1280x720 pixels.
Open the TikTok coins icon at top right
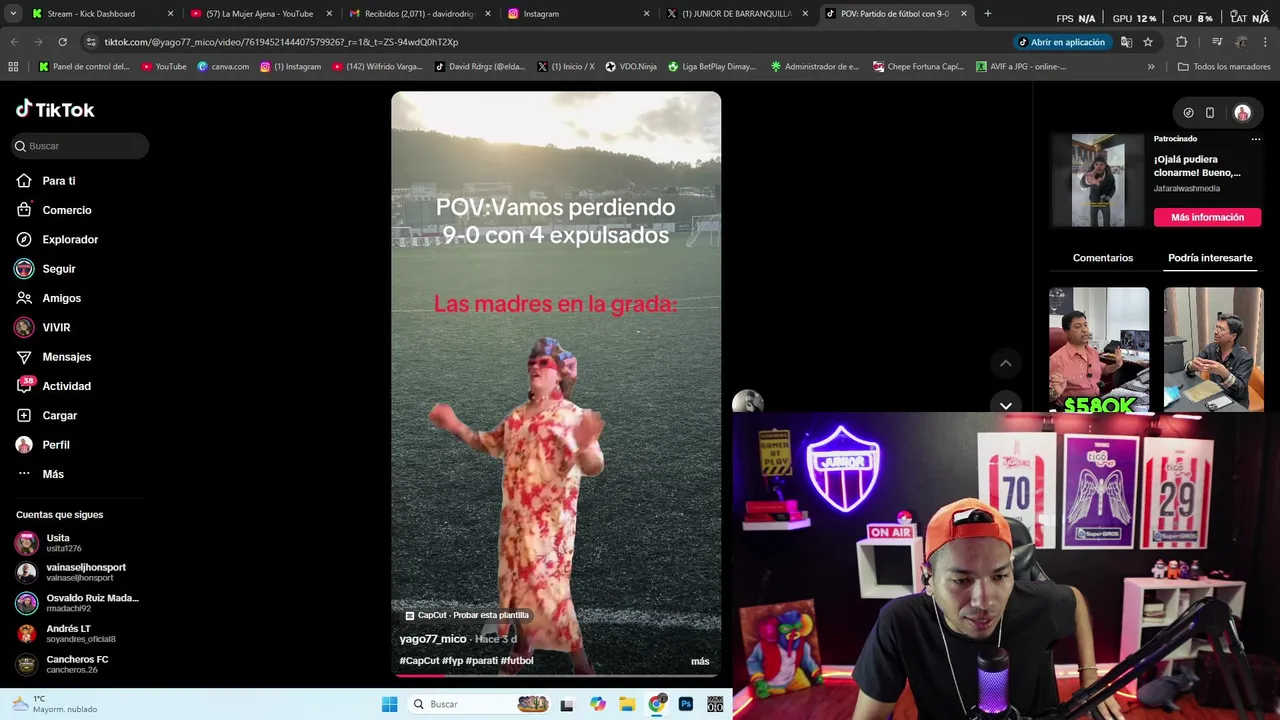pos(1188,113)
